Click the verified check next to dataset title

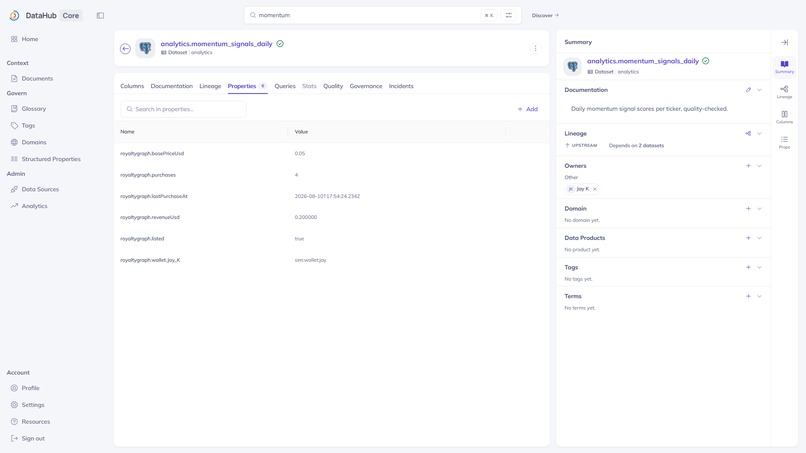pos(280,44)
